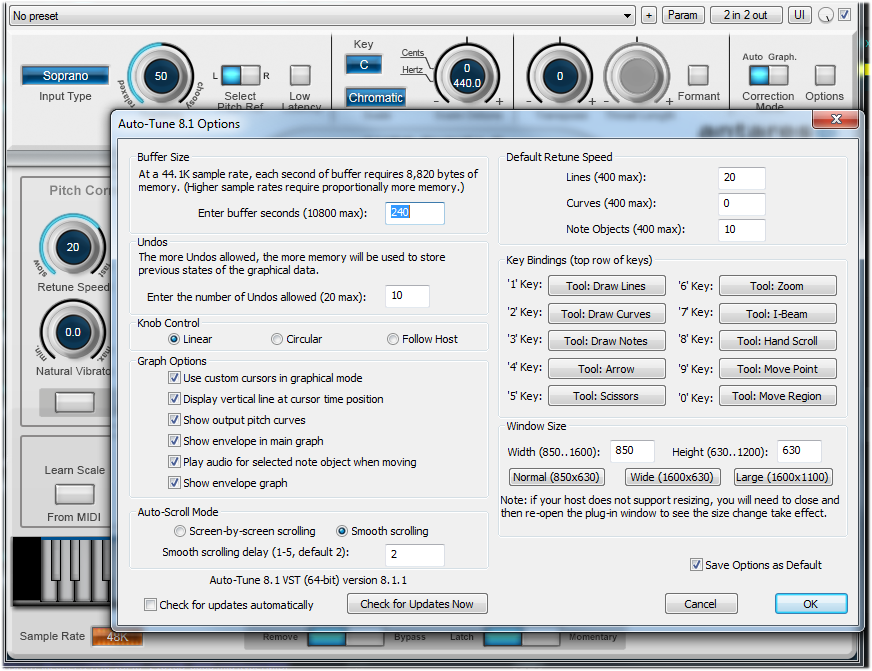Adjust the Natural Vibrato knob showing 0.0
Screen dimensions: 872x671
(73, 332)
